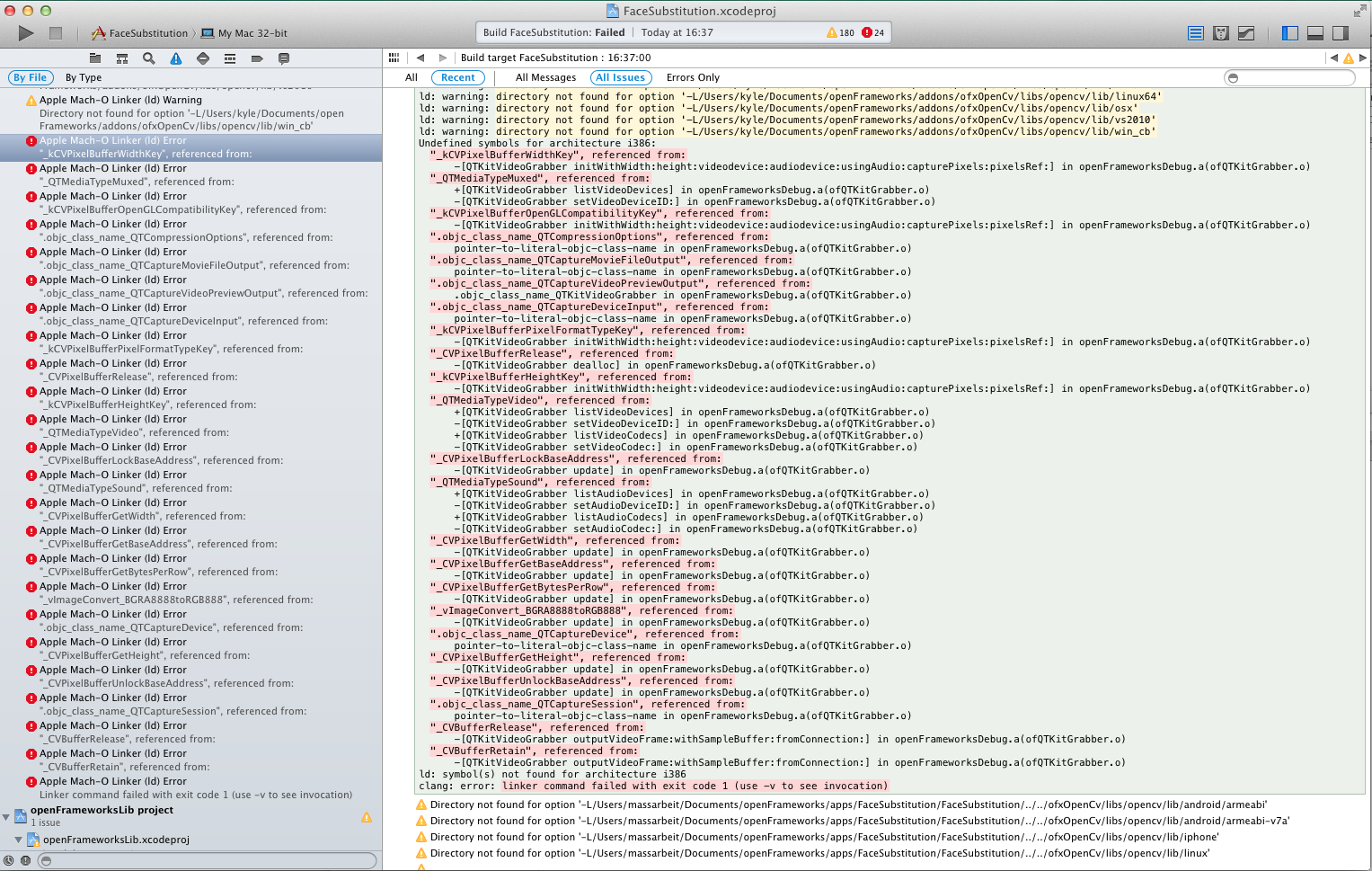Toggle show only errors filter

coord(25,860)
